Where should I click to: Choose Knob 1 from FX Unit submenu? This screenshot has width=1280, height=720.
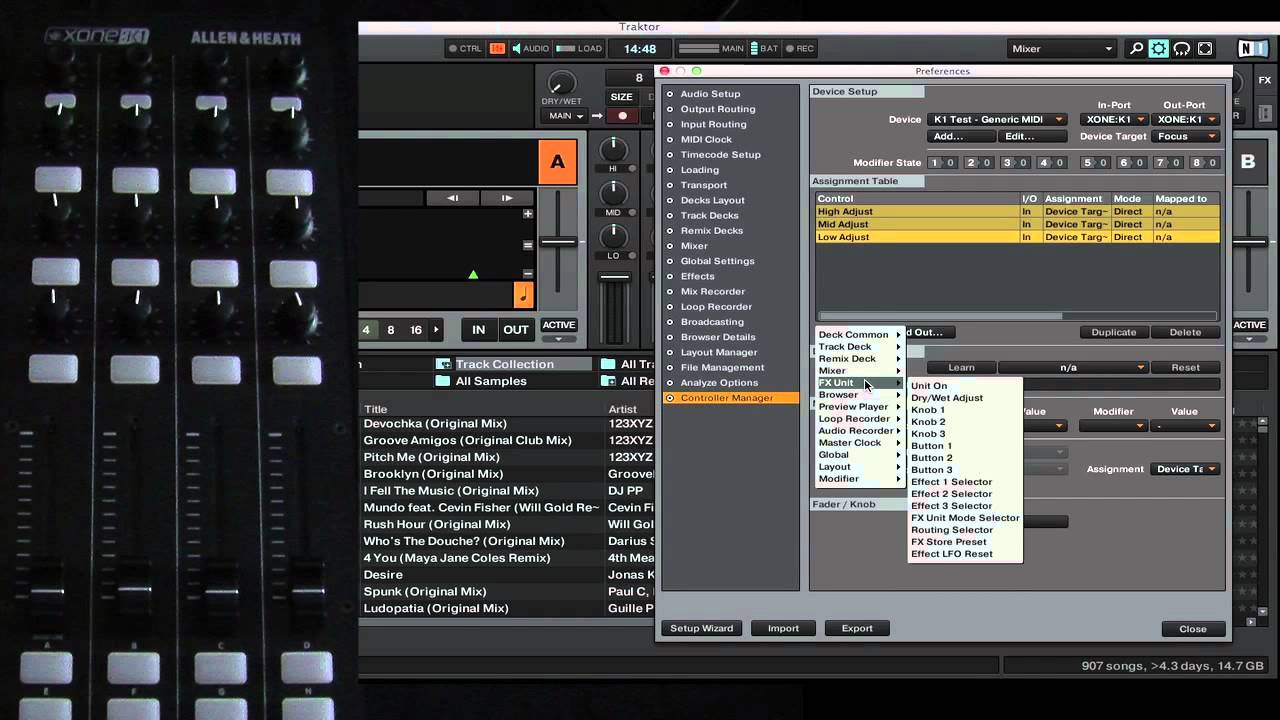(x=927, y=410)
